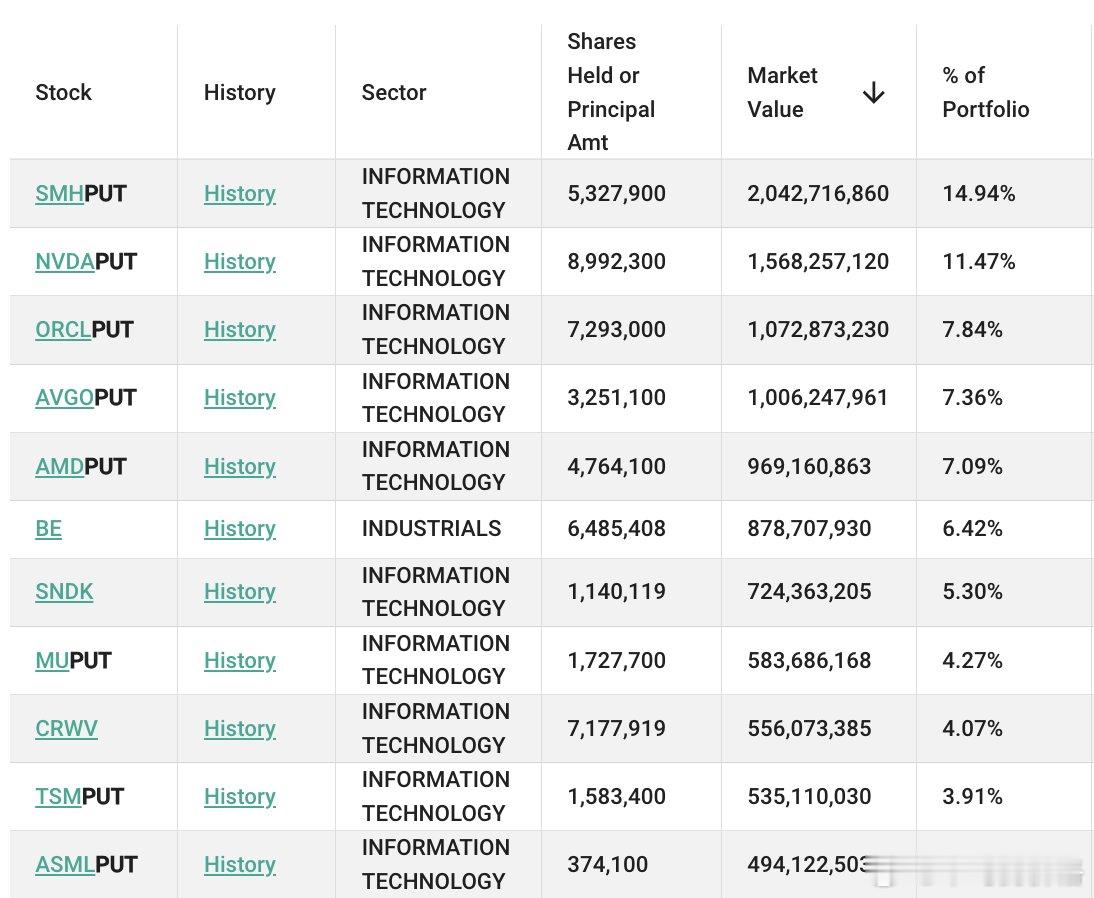Viewport: 1094px width, 898px height.
Task: Select market value 1,568,257,120
Action: (818, 262)
